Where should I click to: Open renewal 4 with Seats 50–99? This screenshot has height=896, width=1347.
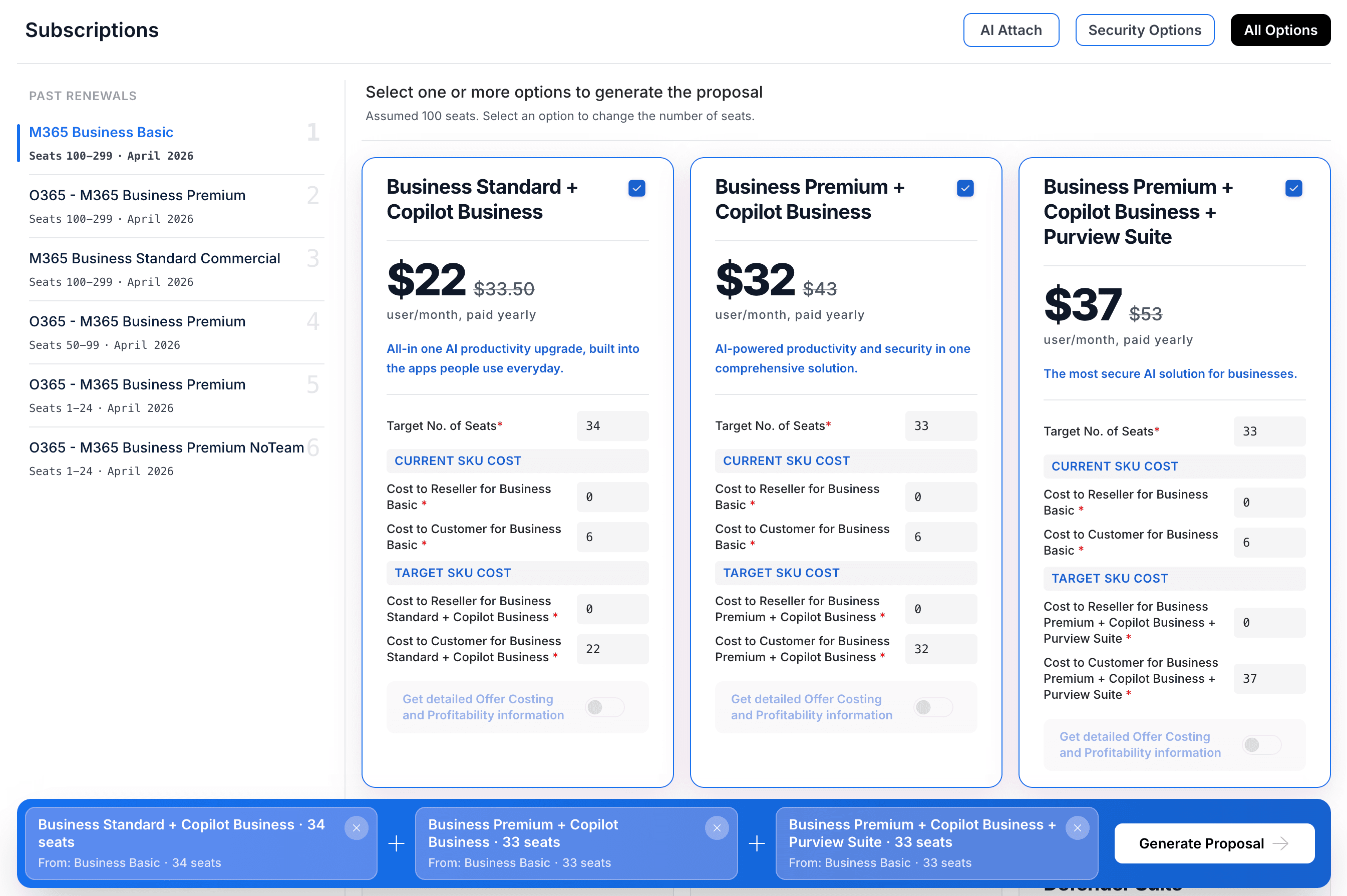point(177,332)
